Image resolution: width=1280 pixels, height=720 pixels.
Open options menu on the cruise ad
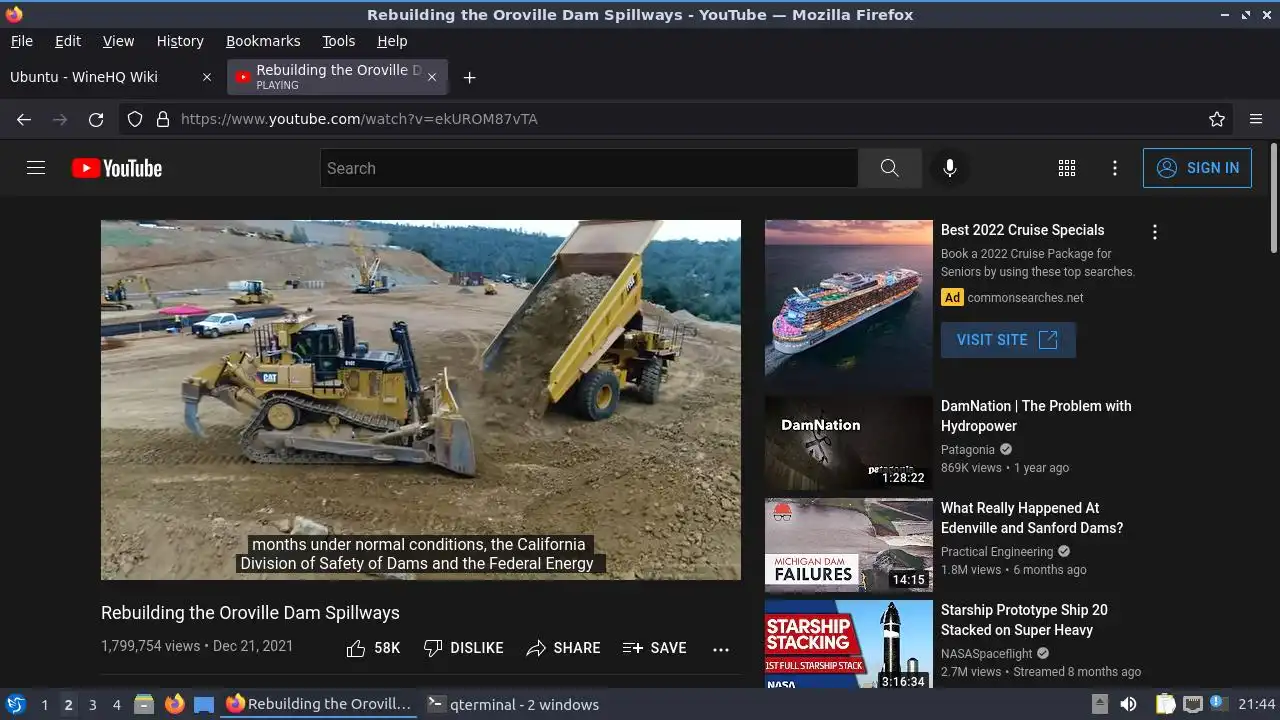coord(1155,232)
